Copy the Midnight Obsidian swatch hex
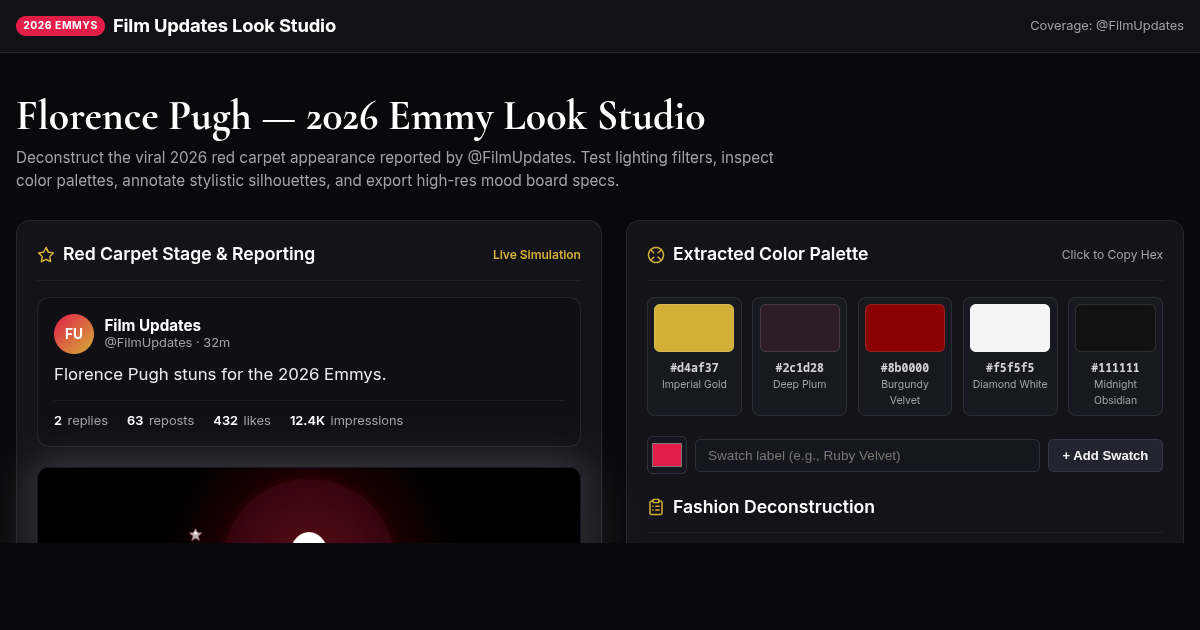The height and width of the screenshot is (630, 1200). tap(1115, 356)
